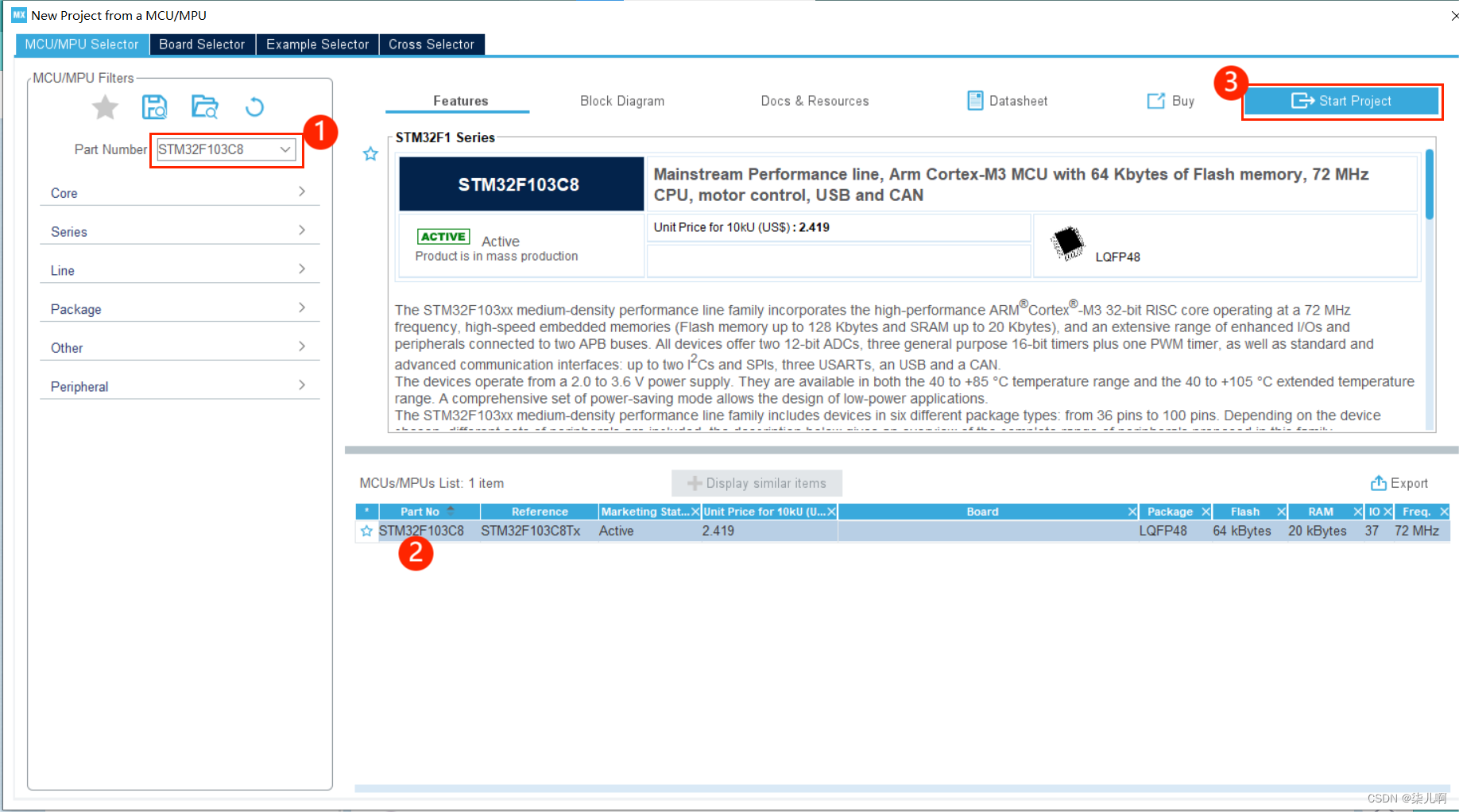The image size is (1459, 812).
Task: Expand the Core filter section
Action: [x=180, y=192]
